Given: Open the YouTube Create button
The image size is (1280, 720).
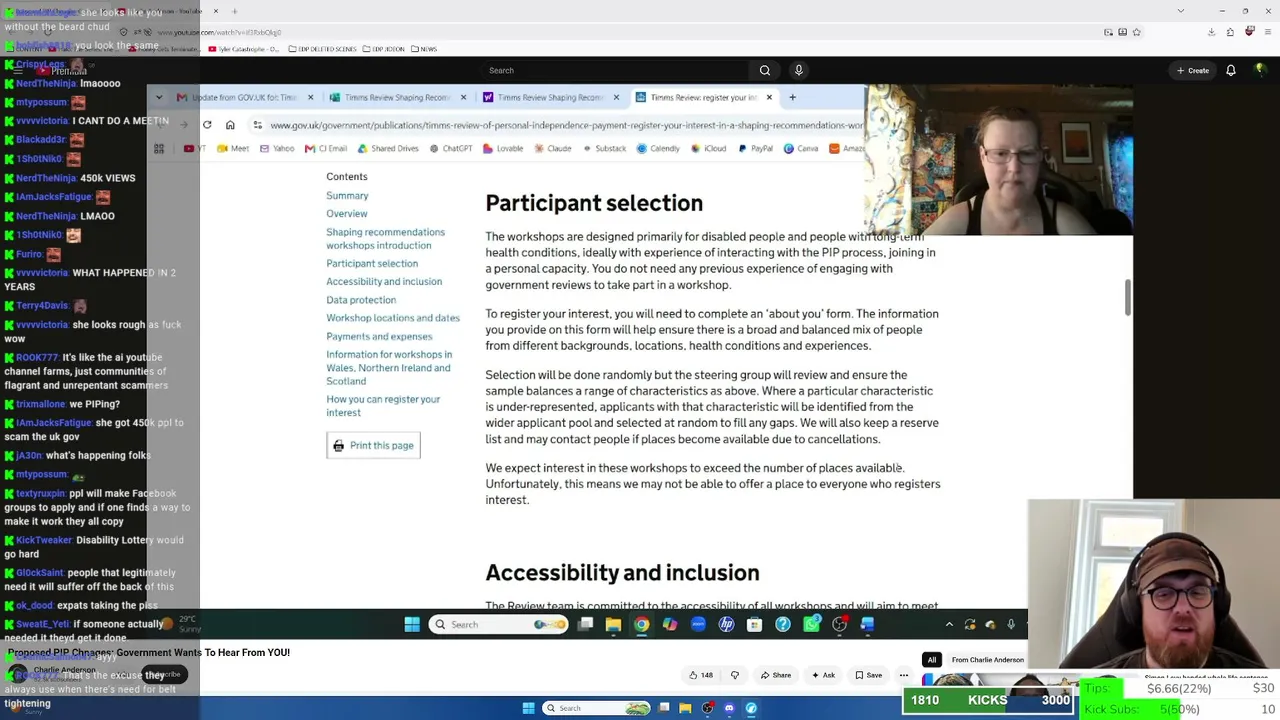Looking at the screenshot, I should [x=1193, y=70].
